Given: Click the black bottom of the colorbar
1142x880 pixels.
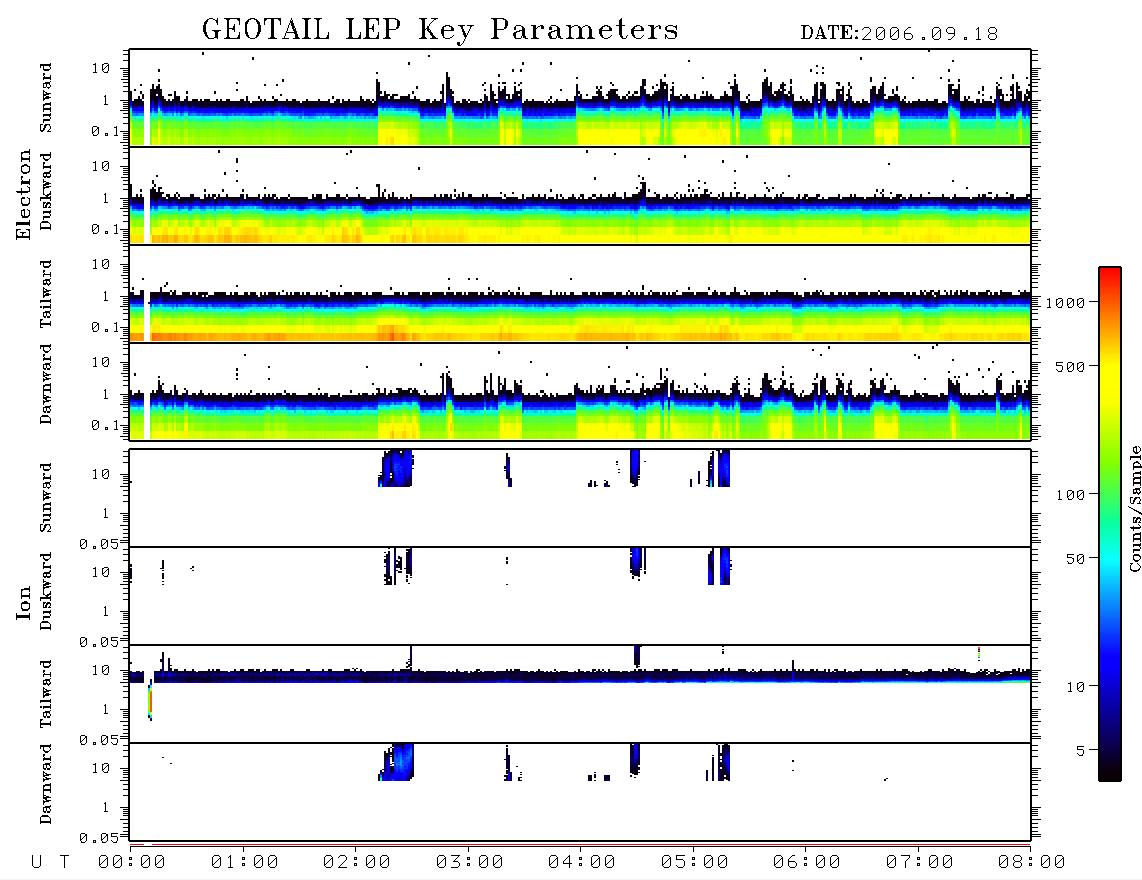Looking at the screenshot, I should (x=1110, y=772).
